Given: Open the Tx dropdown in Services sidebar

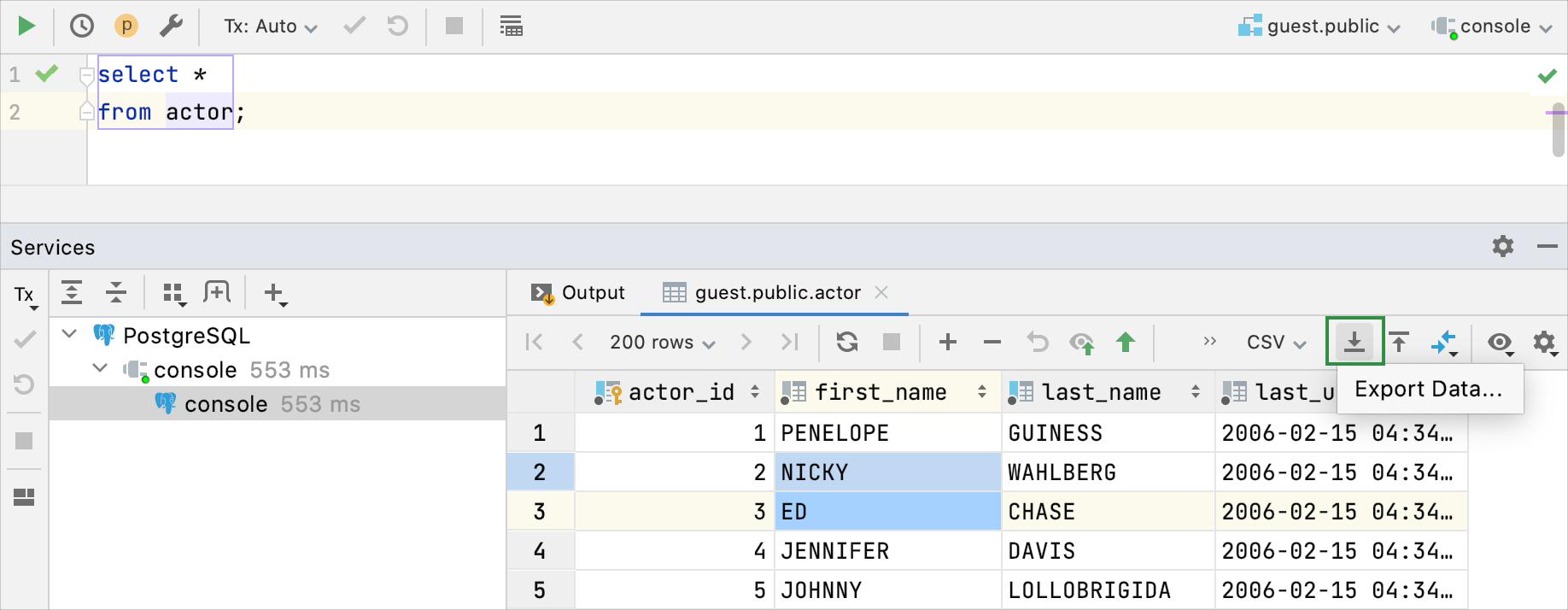Looking at the screenshot, I should pyautogui.click(x=25, y=296).
